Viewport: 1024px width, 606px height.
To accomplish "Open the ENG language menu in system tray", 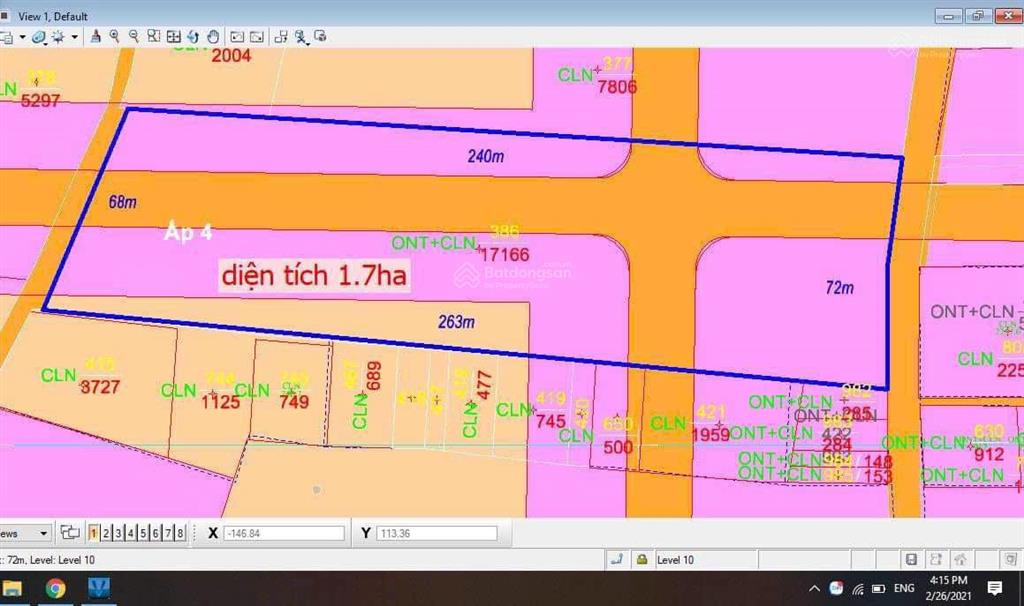I will click(905, 589).
